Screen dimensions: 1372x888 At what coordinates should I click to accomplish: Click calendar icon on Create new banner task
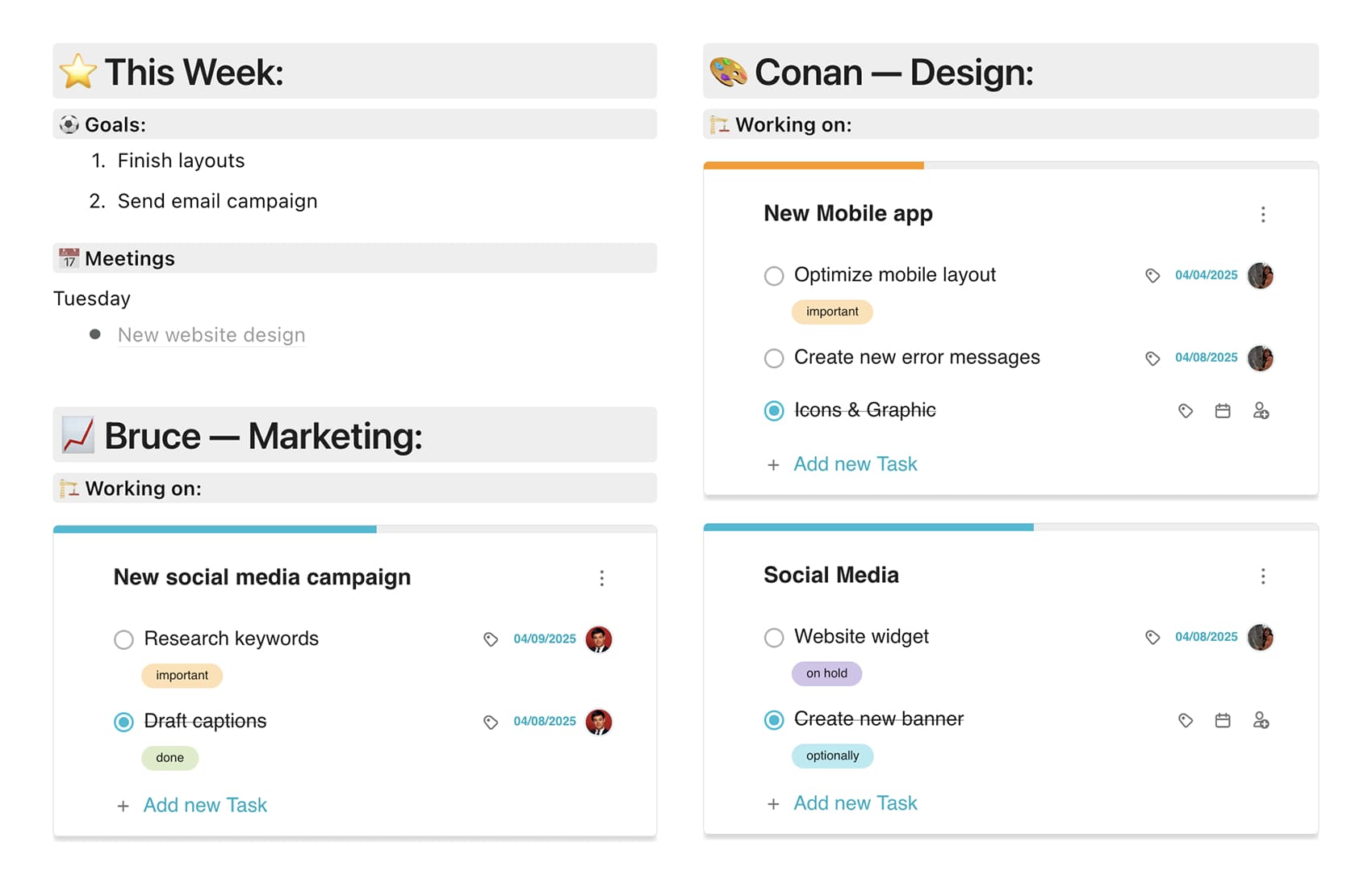pos(1223,720)
